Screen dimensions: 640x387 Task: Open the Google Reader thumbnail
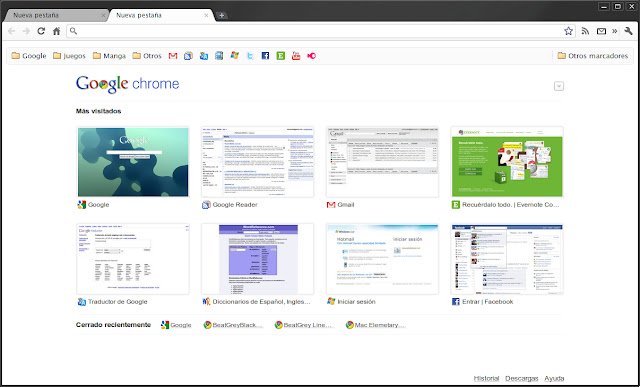(258, 162)
